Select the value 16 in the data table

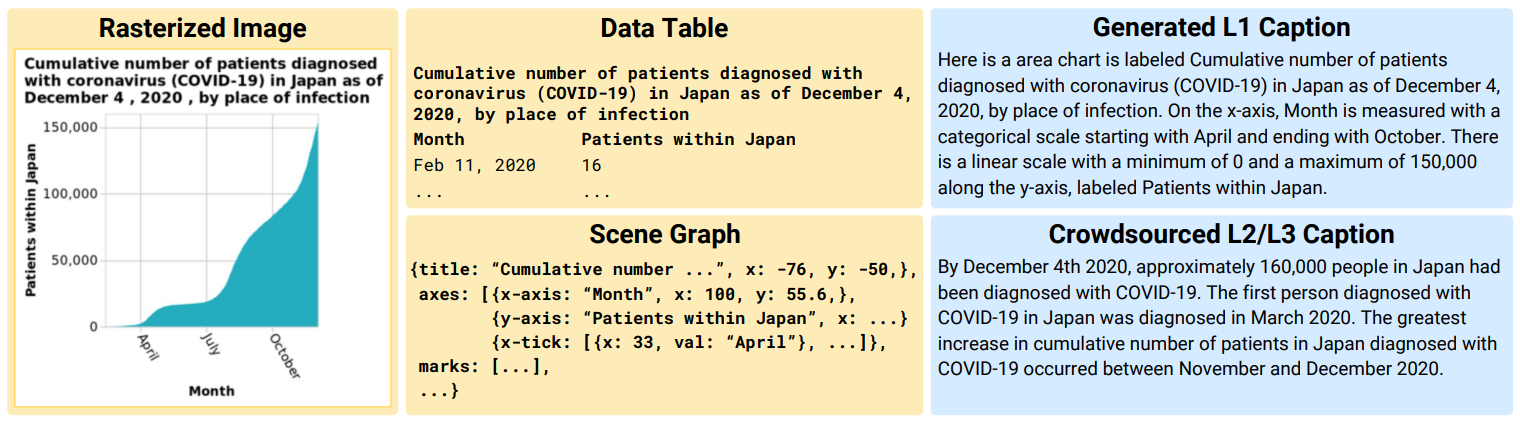[591, 165]
